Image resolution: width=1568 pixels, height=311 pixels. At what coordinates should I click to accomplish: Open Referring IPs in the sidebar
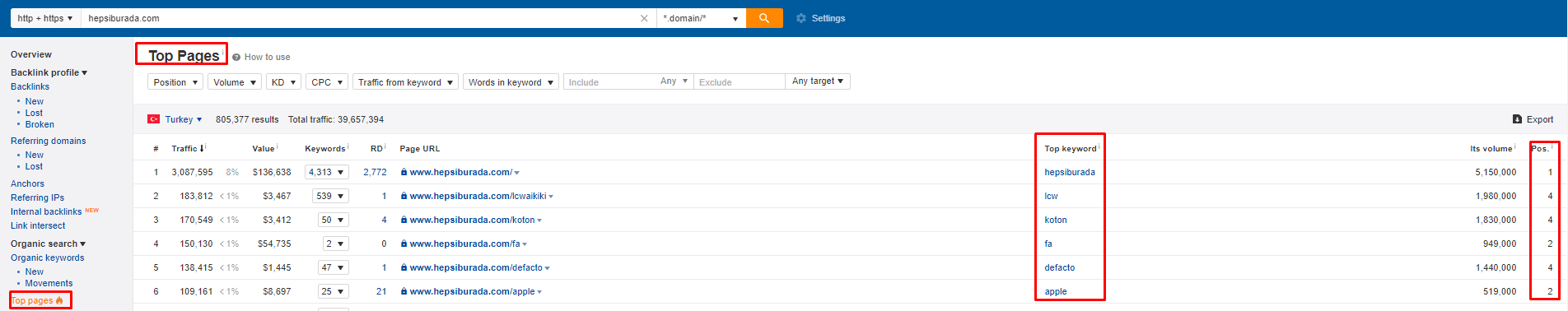tap(37, 197)
